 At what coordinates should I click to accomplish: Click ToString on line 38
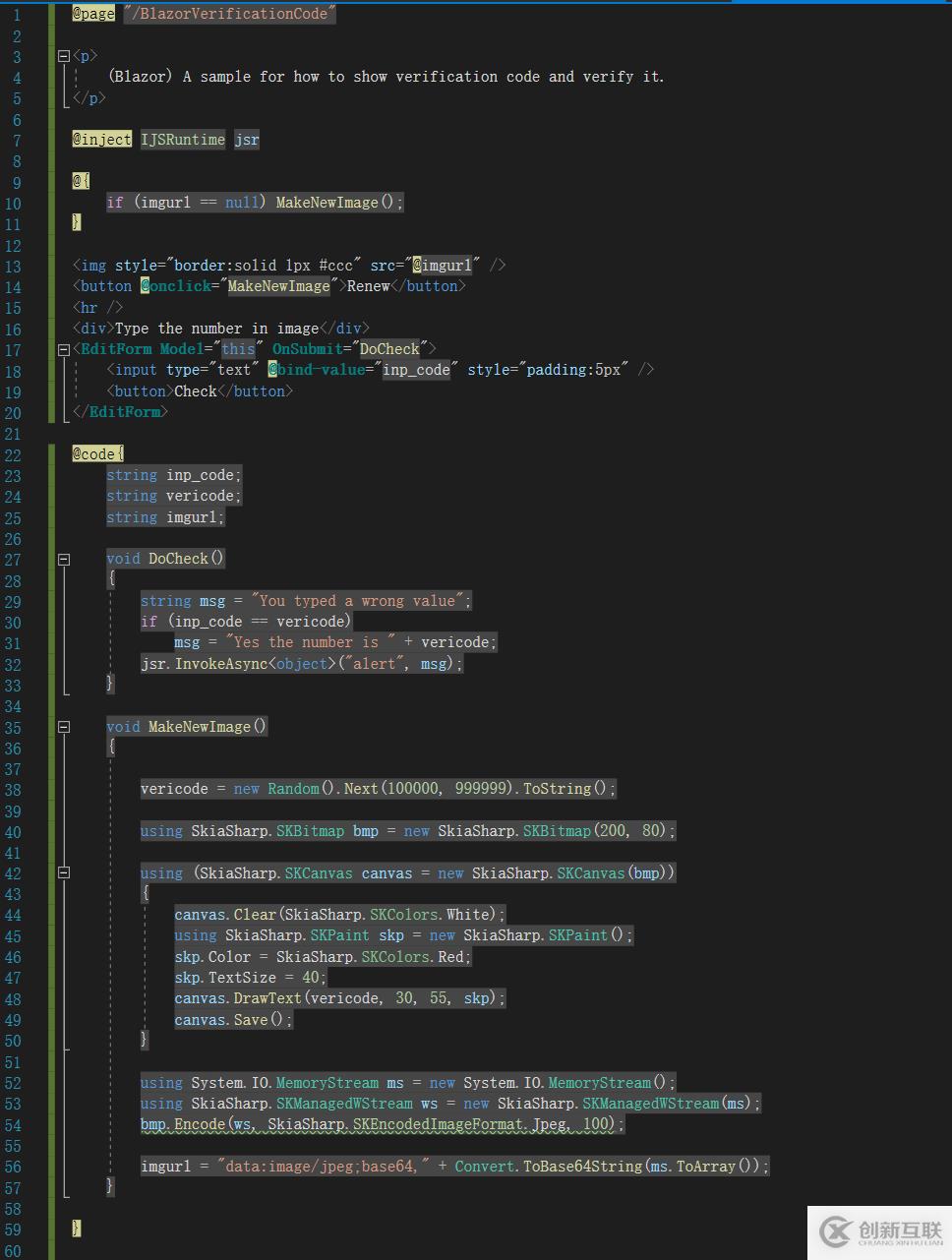557,789
